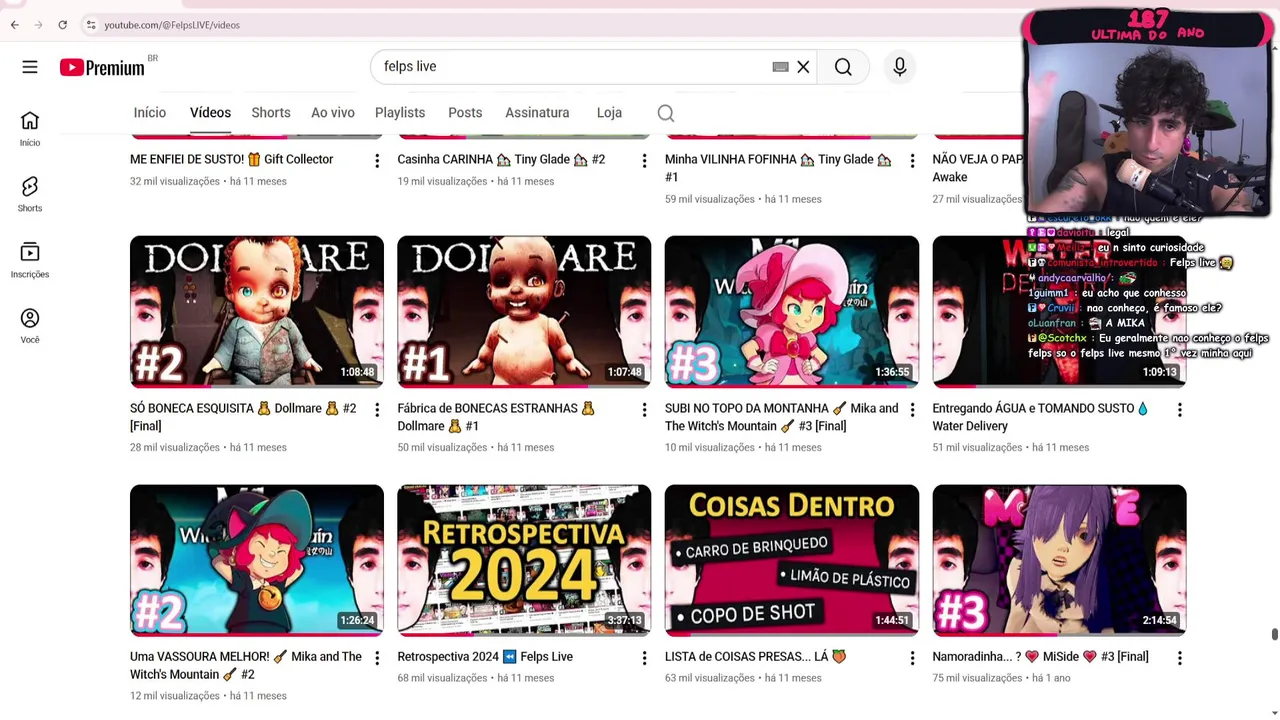The image size is (1280, 720).
Task: Go forward with browser forward arrow
Action: [x=38, y=25]
